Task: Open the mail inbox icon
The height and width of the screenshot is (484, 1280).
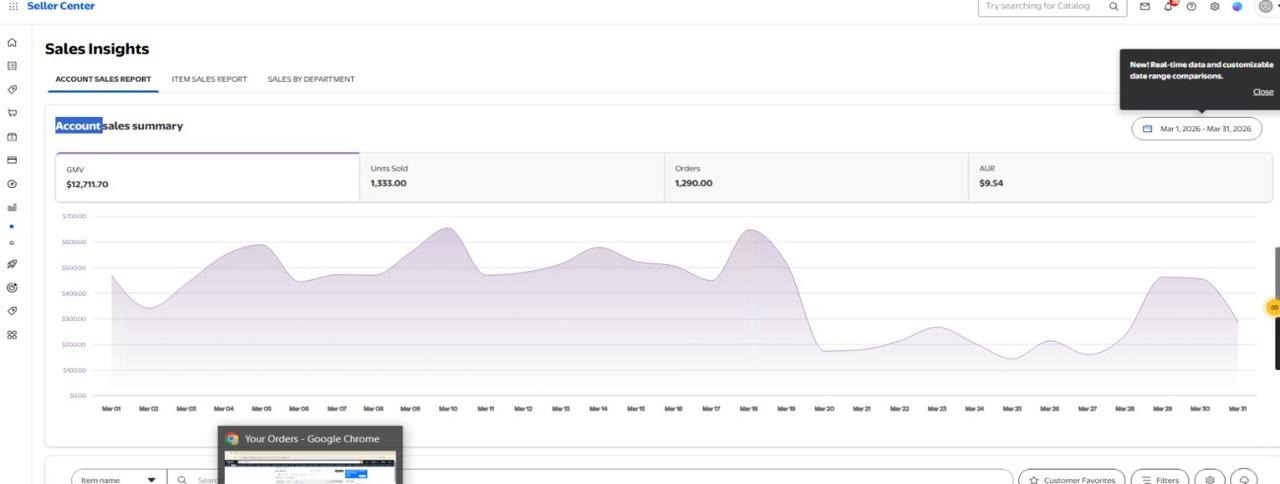Action: tap(1145, 6)
